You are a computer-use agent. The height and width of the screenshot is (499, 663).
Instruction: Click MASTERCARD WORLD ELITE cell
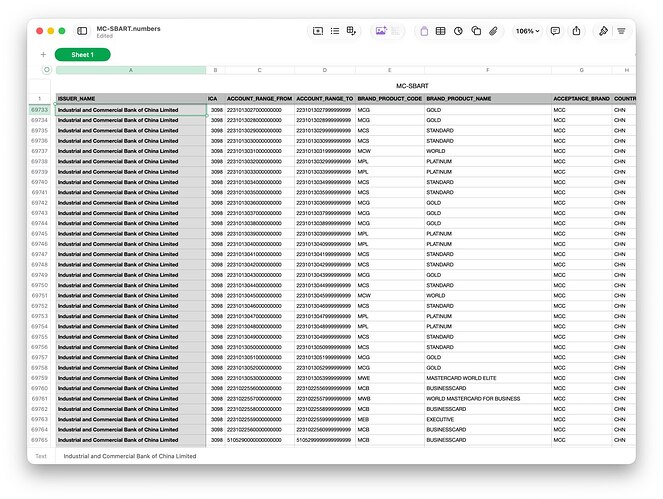[488, 378]
